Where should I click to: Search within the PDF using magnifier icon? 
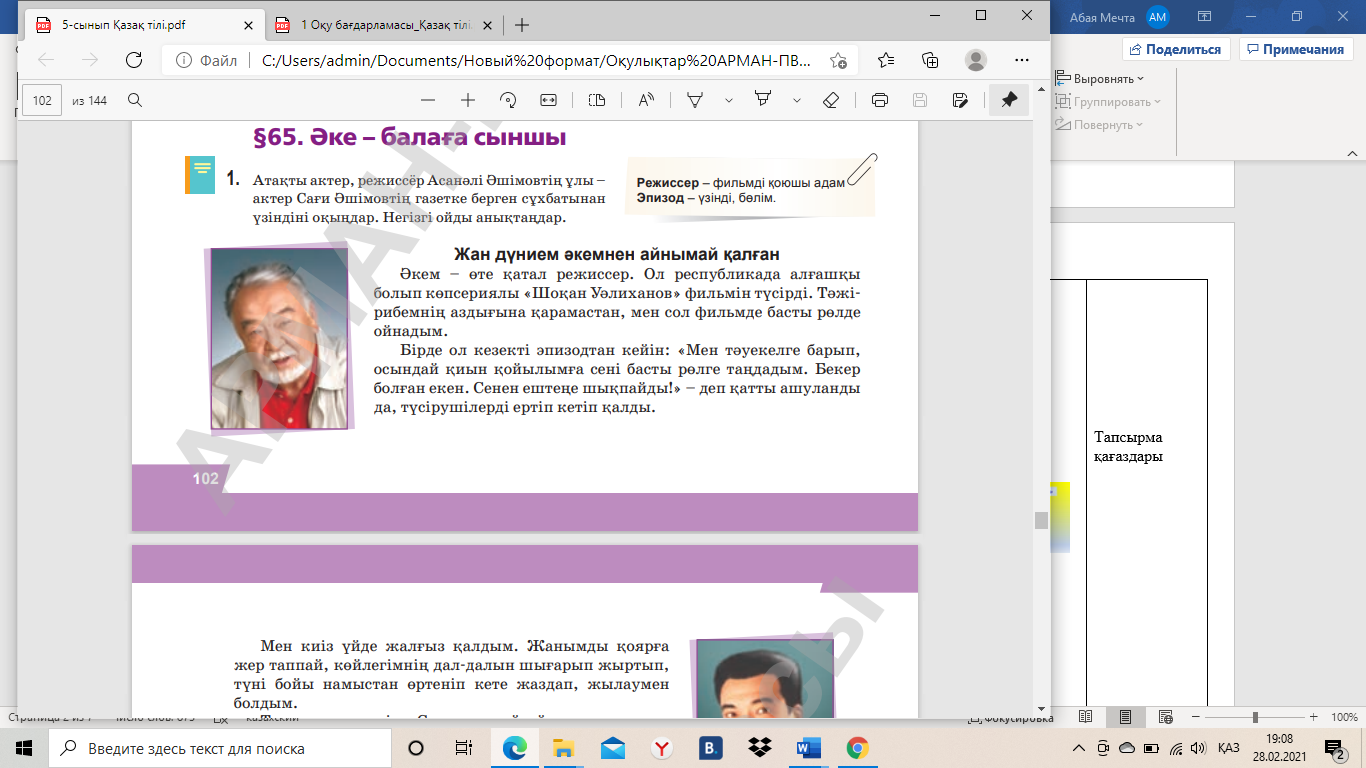(x=135, y=100)
